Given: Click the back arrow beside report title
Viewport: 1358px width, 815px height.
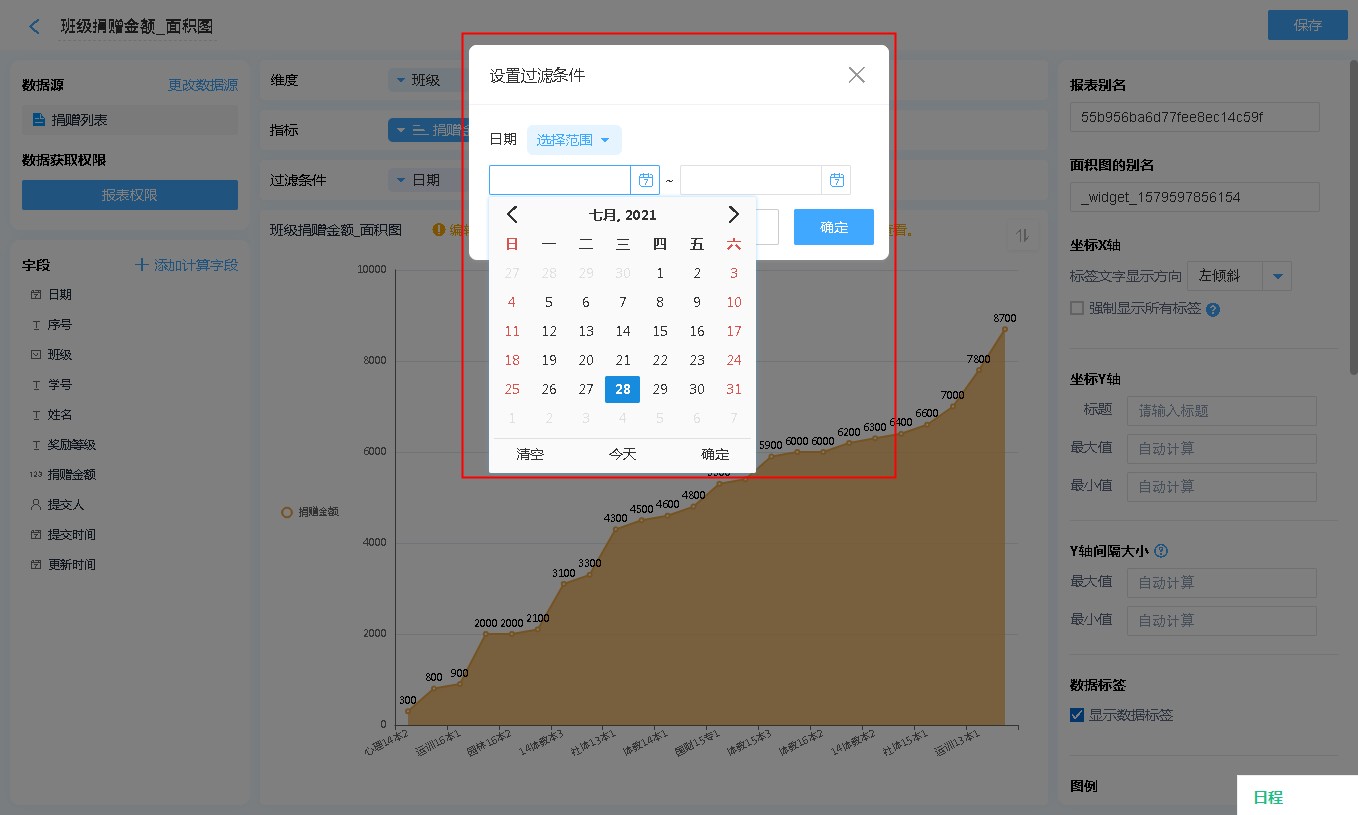Looking at the screenshot, I should point(35,26).
